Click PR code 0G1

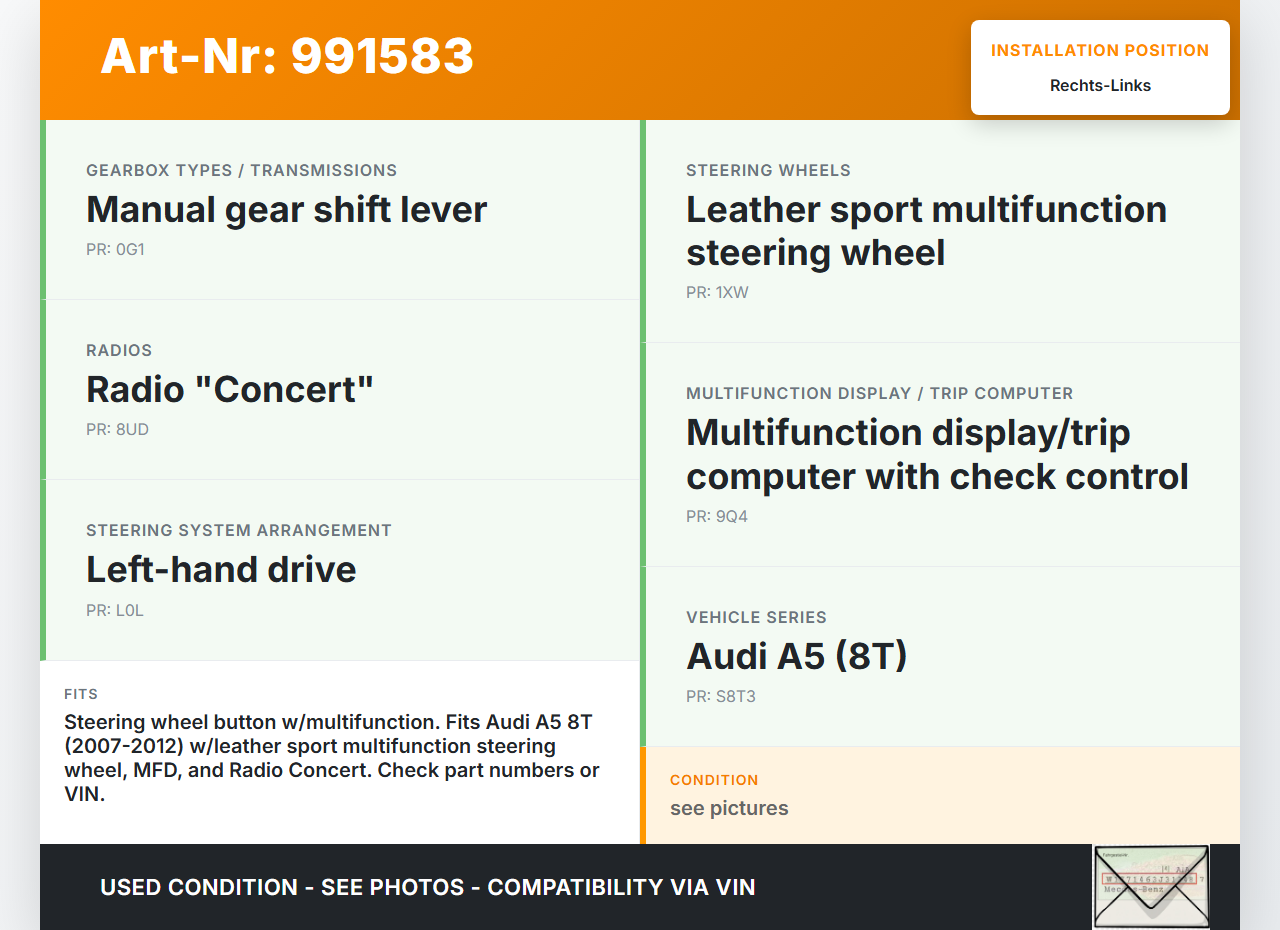pyautogui.click(x=115, y=250)
